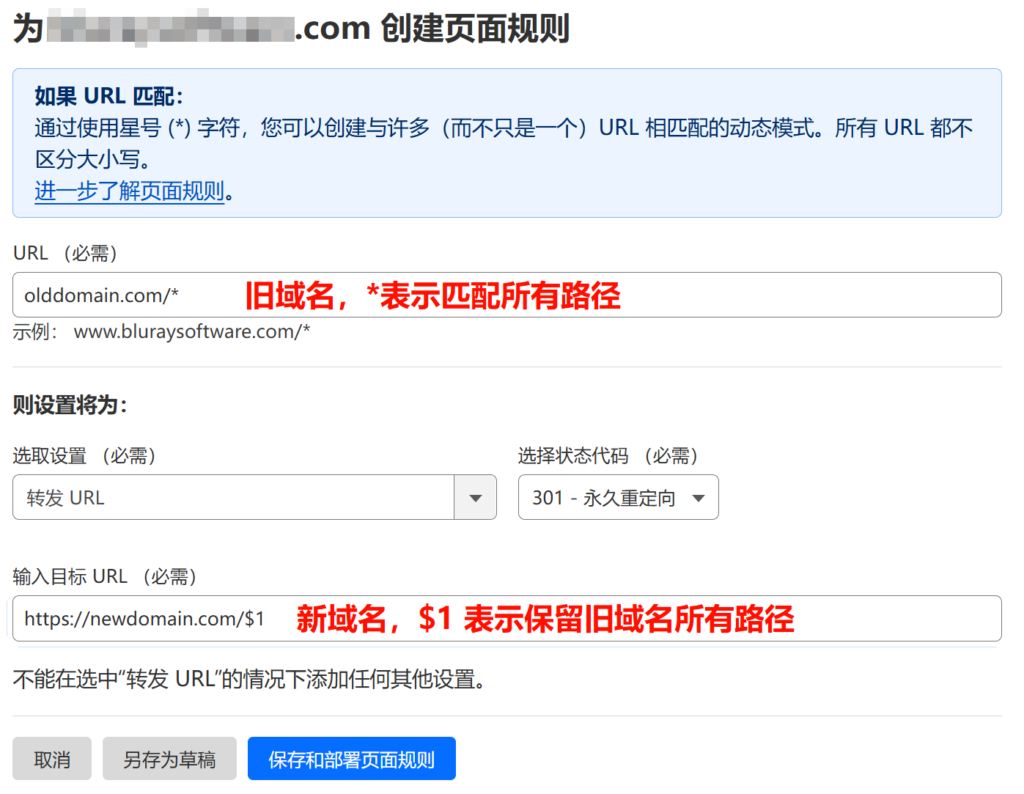Image resolution: width=1024 pixels, height=794 pixels.
Task: Choose 301 - 永久重定向 status selector
Action: pos(618,497)
